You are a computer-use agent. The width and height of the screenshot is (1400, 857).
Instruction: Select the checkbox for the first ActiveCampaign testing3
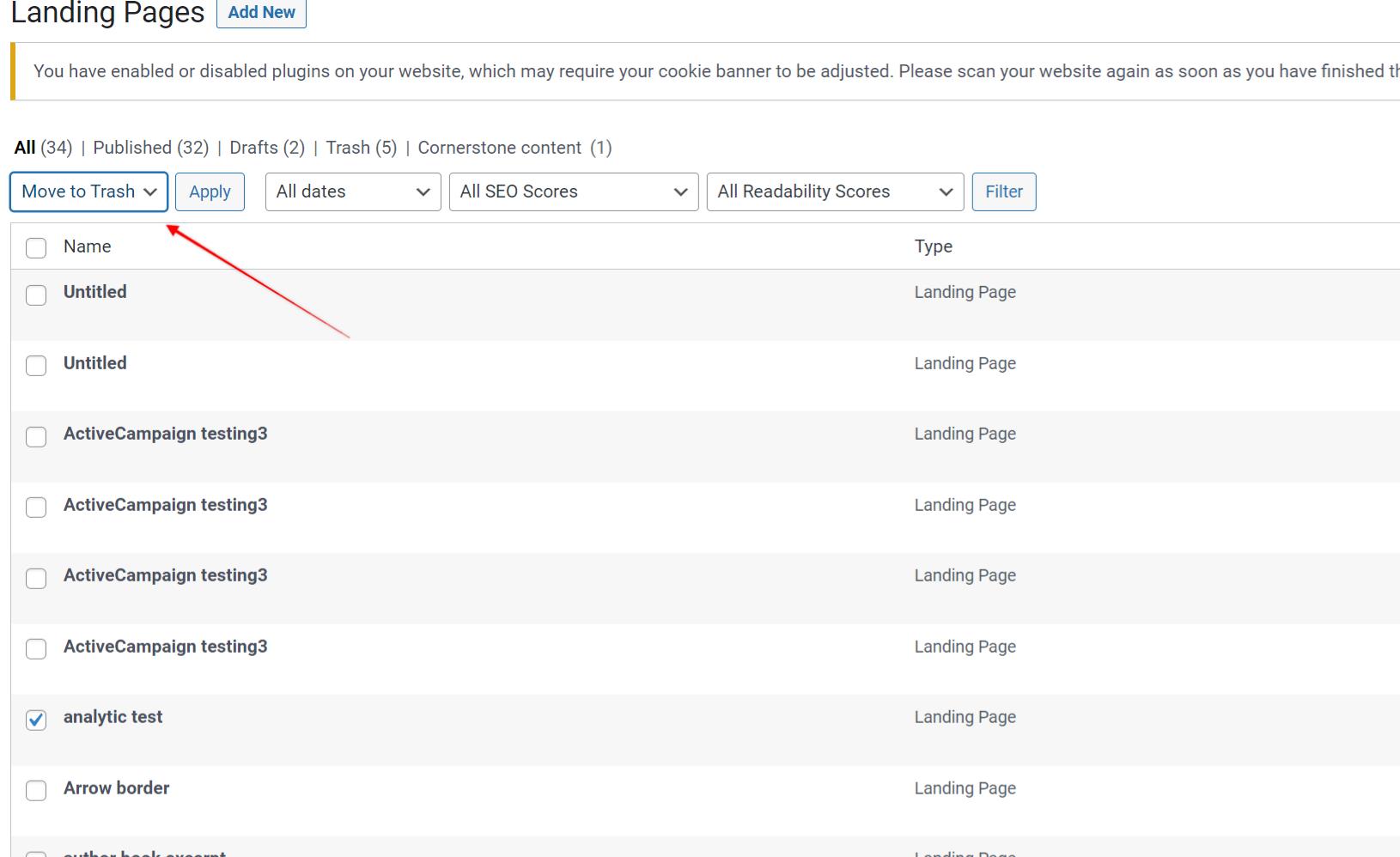point(35,436)
